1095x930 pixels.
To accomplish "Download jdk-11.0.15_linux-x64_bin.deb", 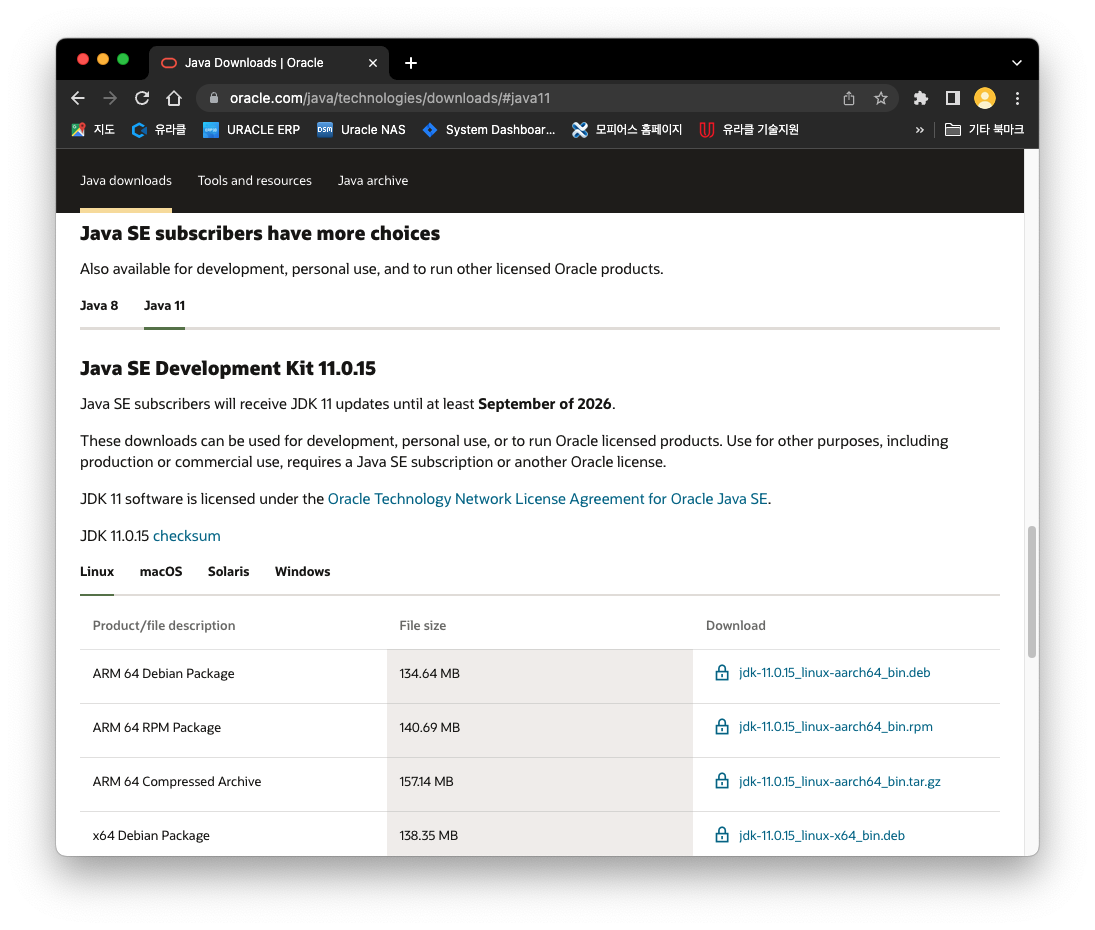I will coord(822,836).
